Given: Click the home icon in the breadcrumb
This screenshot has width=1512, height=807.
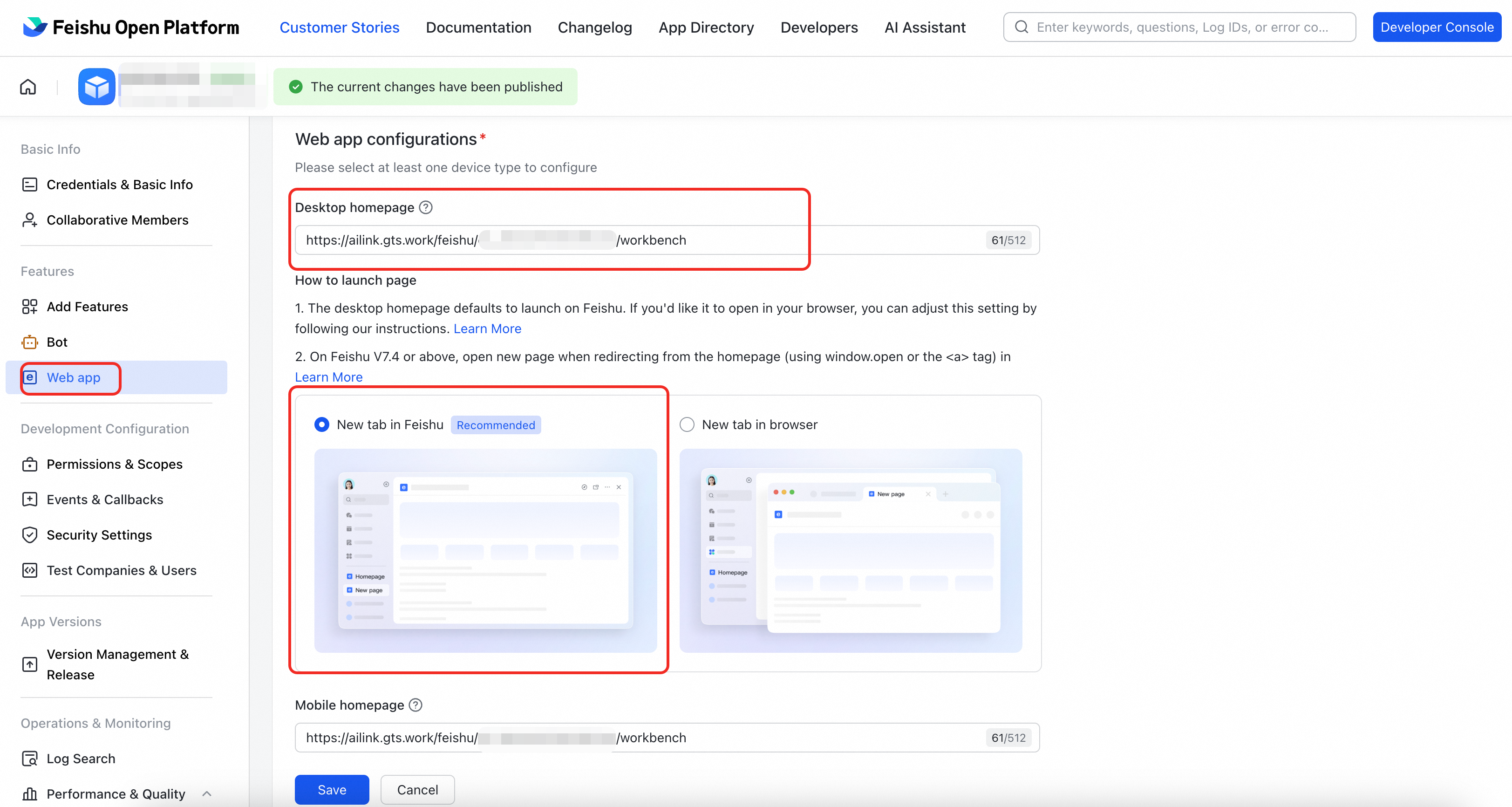Looking at the screenshot, I should coord(27,87).
